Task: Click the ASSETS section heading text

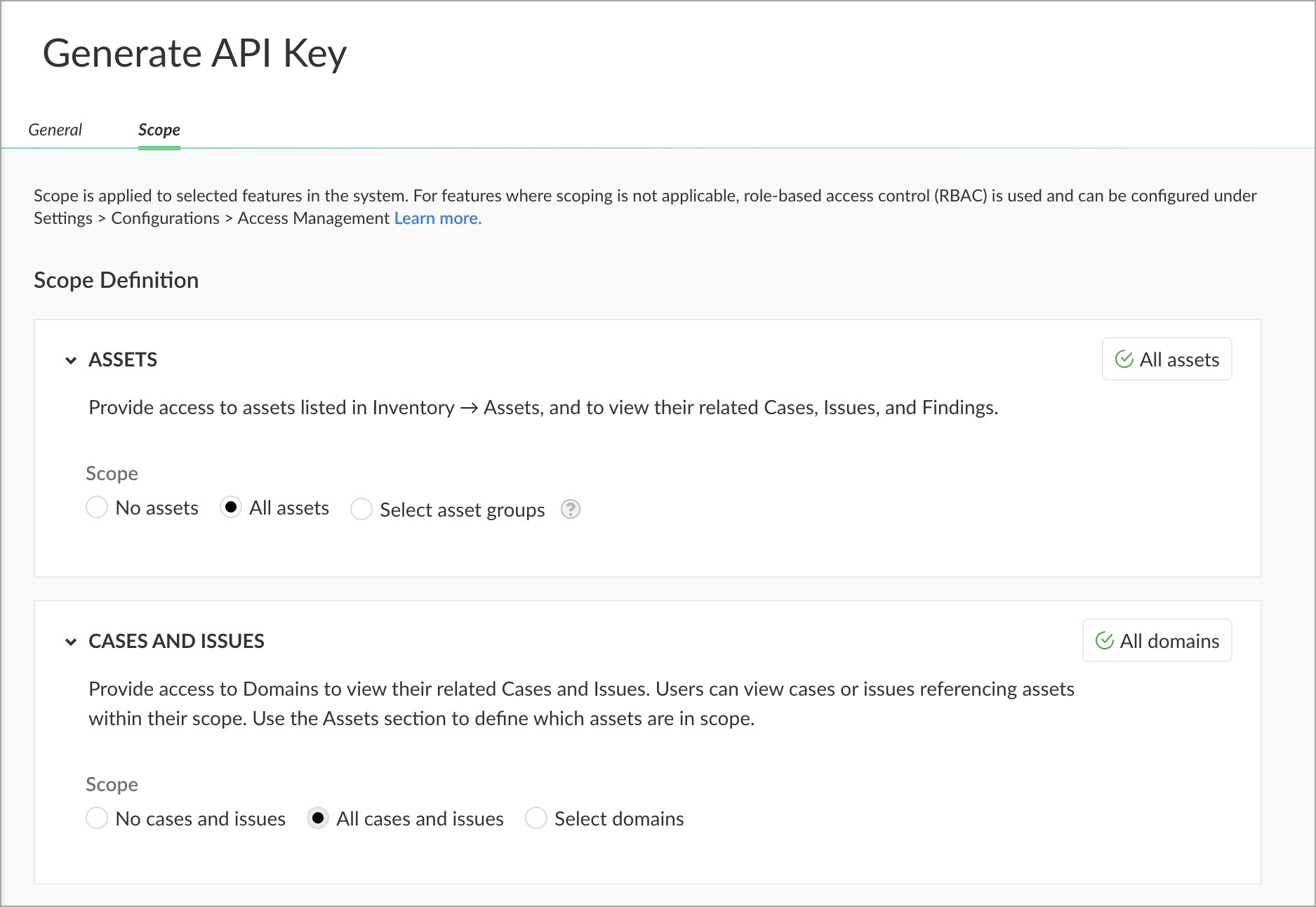Action: (123, 360)
